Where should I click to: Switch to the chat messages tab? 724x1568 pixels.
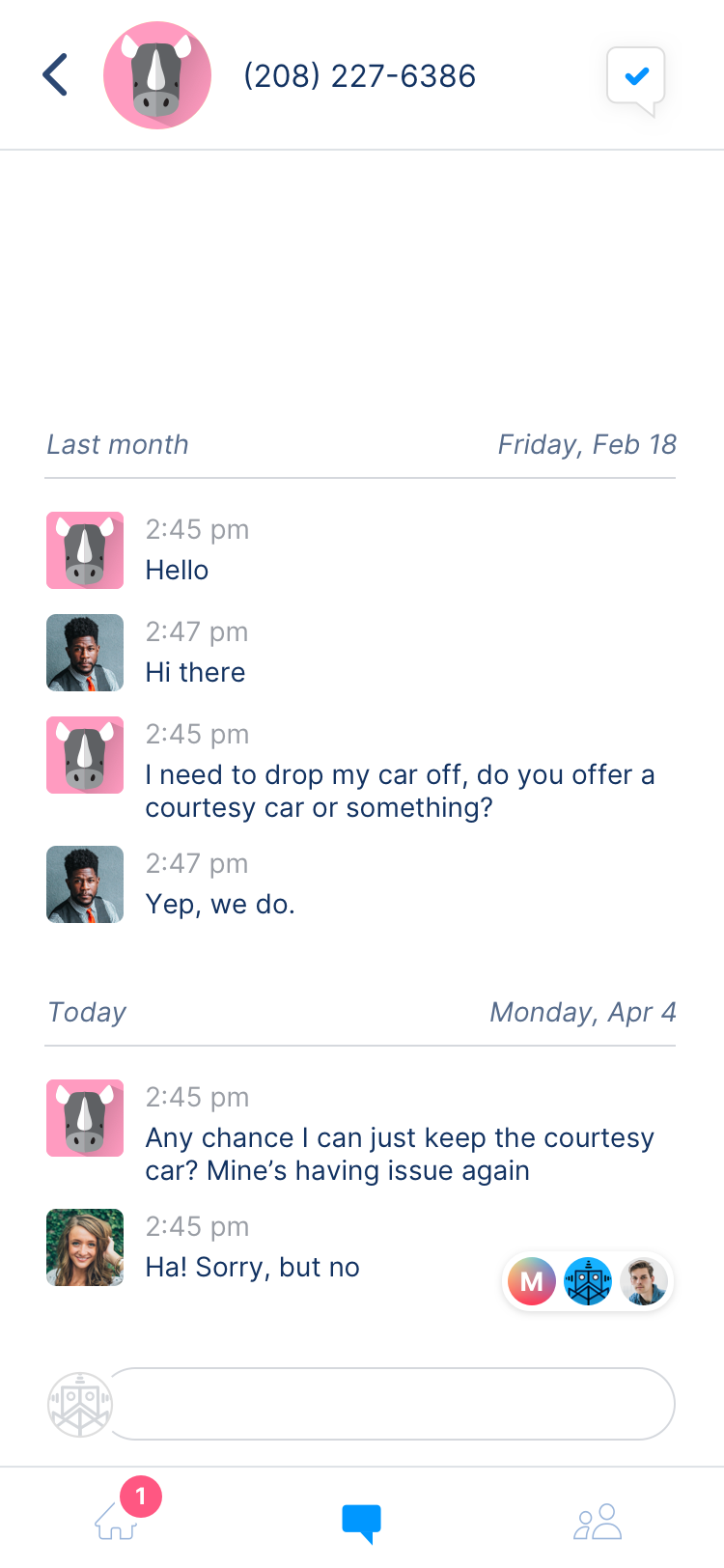(x=362, y=1523)
